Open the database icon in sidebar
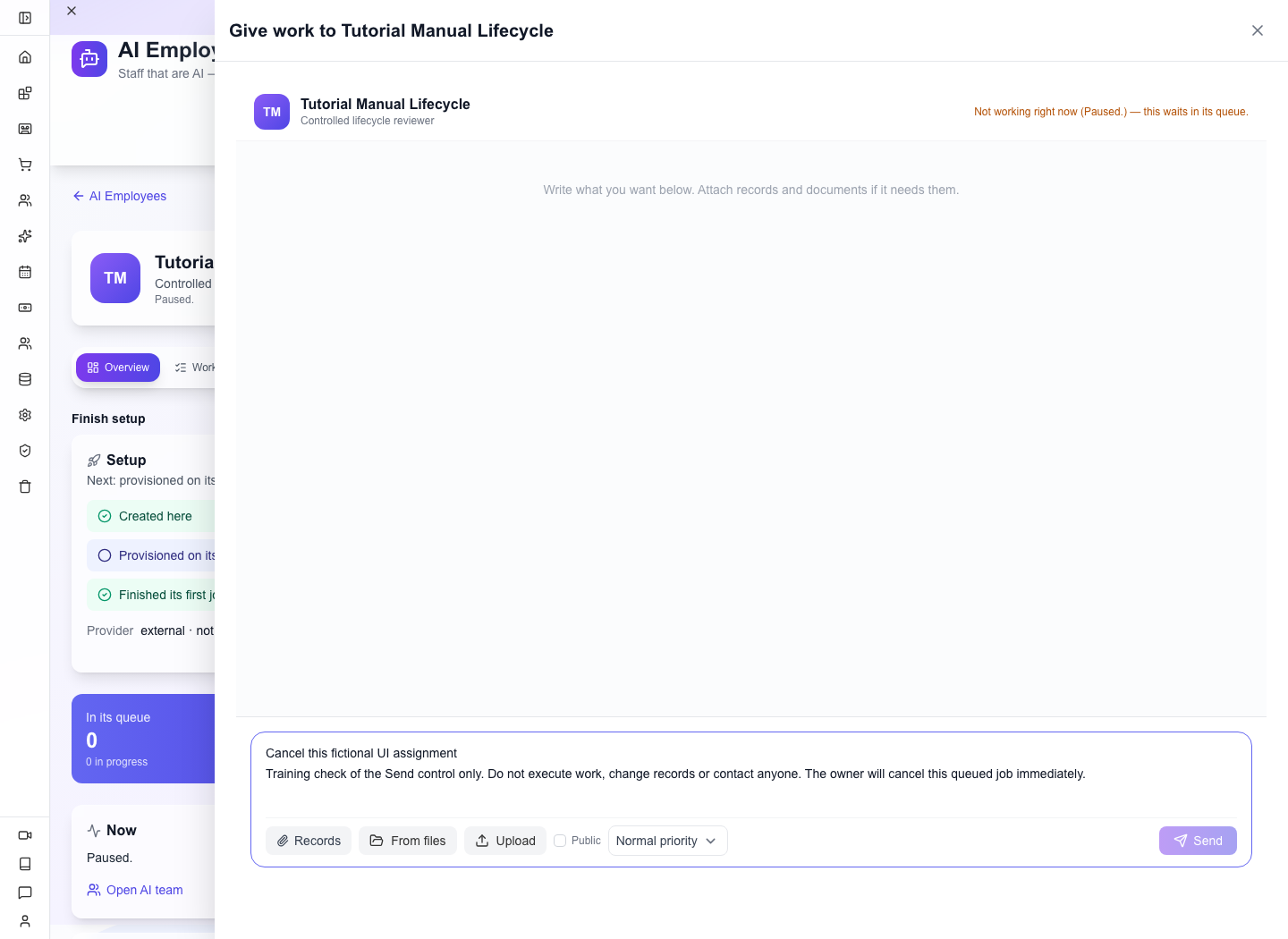The image size is (1288, 939). [x=25, y=379]
